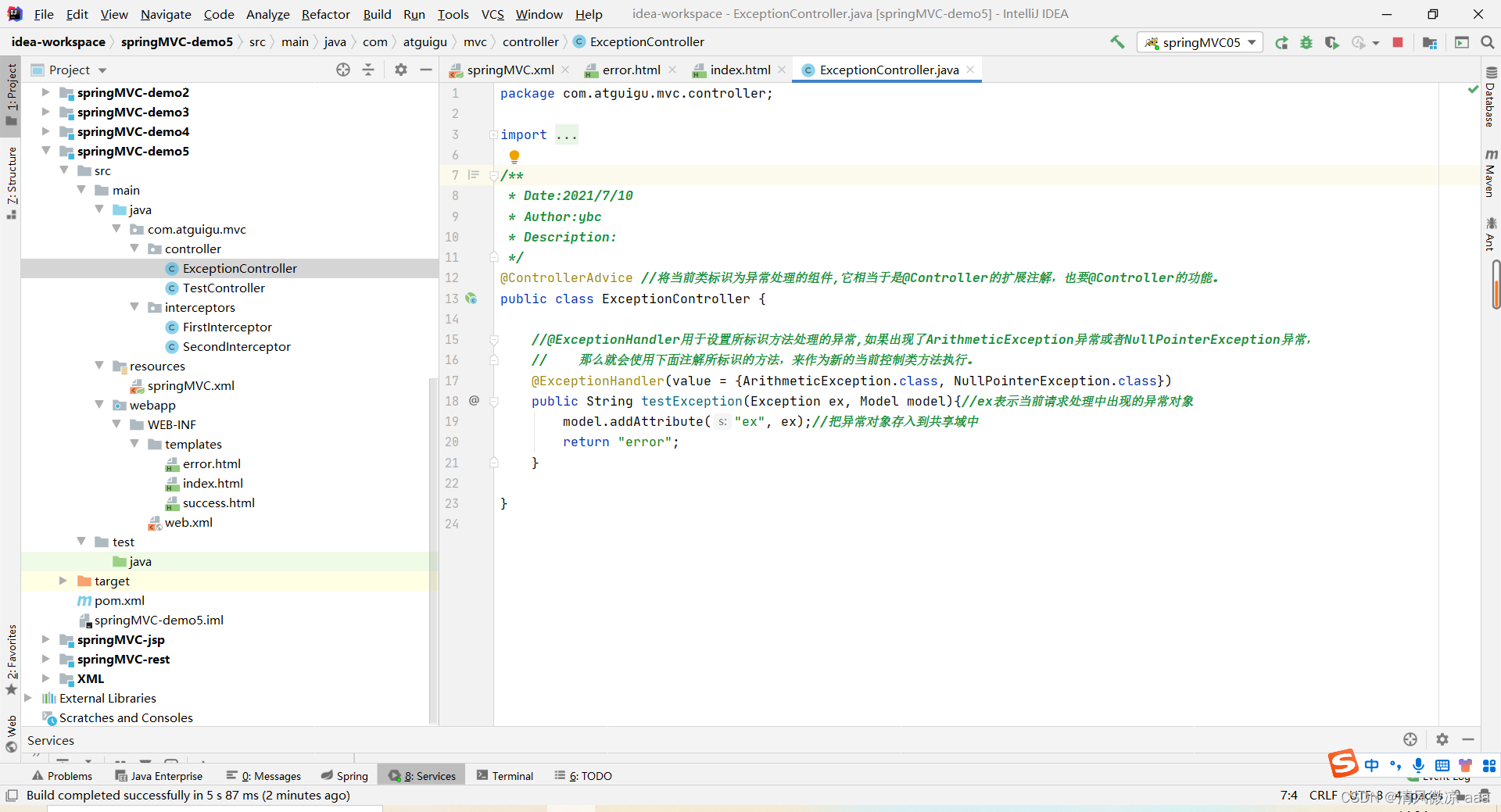Expand the springMVC-demo3 module
Image resolution: width=1501 pixels, height=812 pixels.
point(46,112)
